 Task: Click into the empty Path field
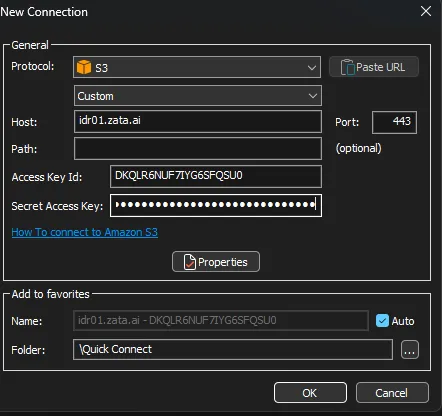[198, 148]
